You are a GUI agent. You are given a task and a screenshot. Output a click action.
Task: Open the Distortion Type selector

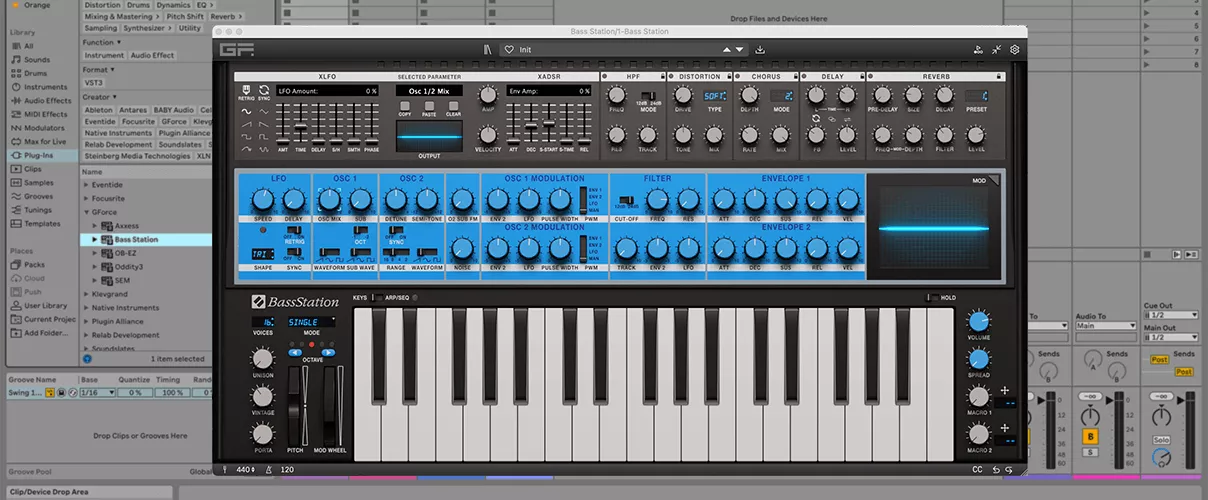pos(714,96)
